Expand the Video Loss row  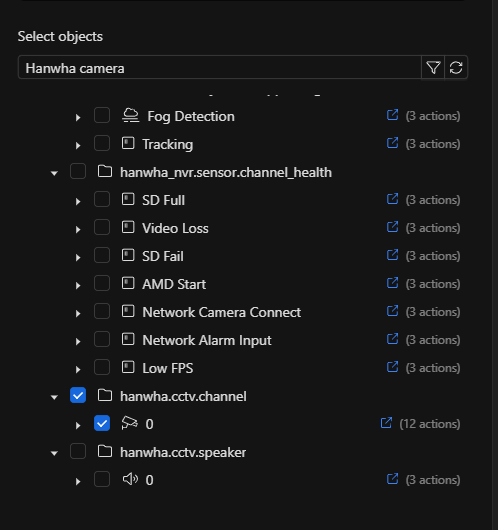coord(78,230)
